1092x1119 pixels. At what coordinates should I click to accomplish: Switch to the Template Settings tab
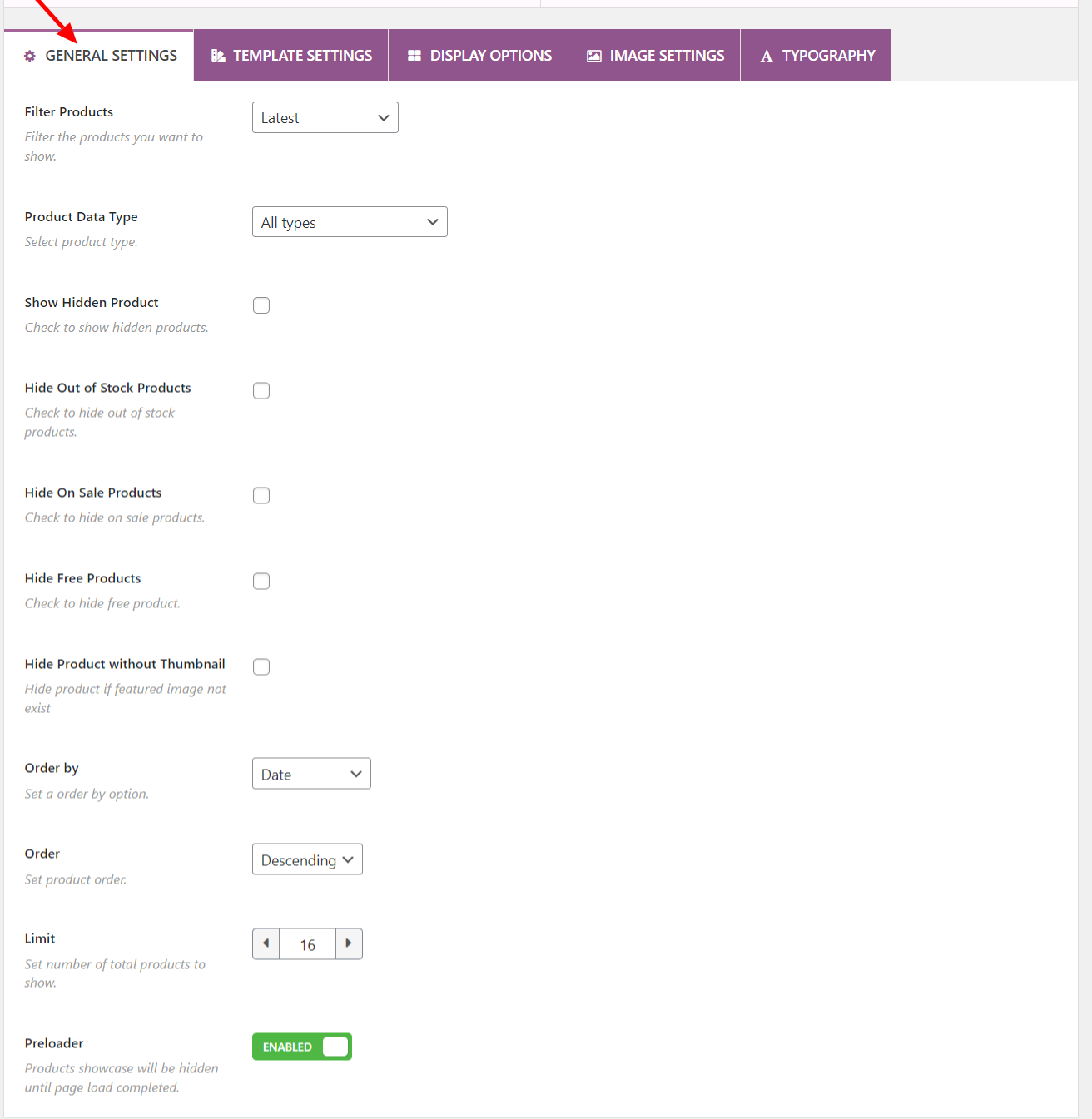pos(290,55)
